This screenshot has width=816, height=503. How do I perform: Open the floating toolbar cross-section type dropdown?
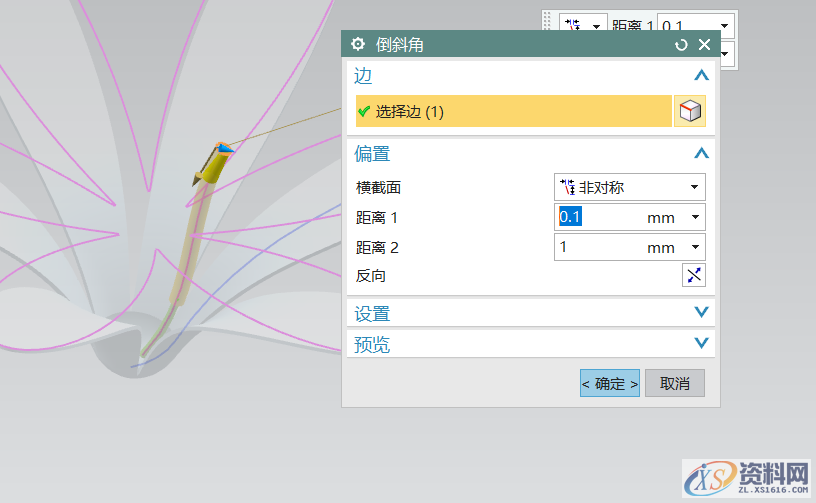[583, 23]
